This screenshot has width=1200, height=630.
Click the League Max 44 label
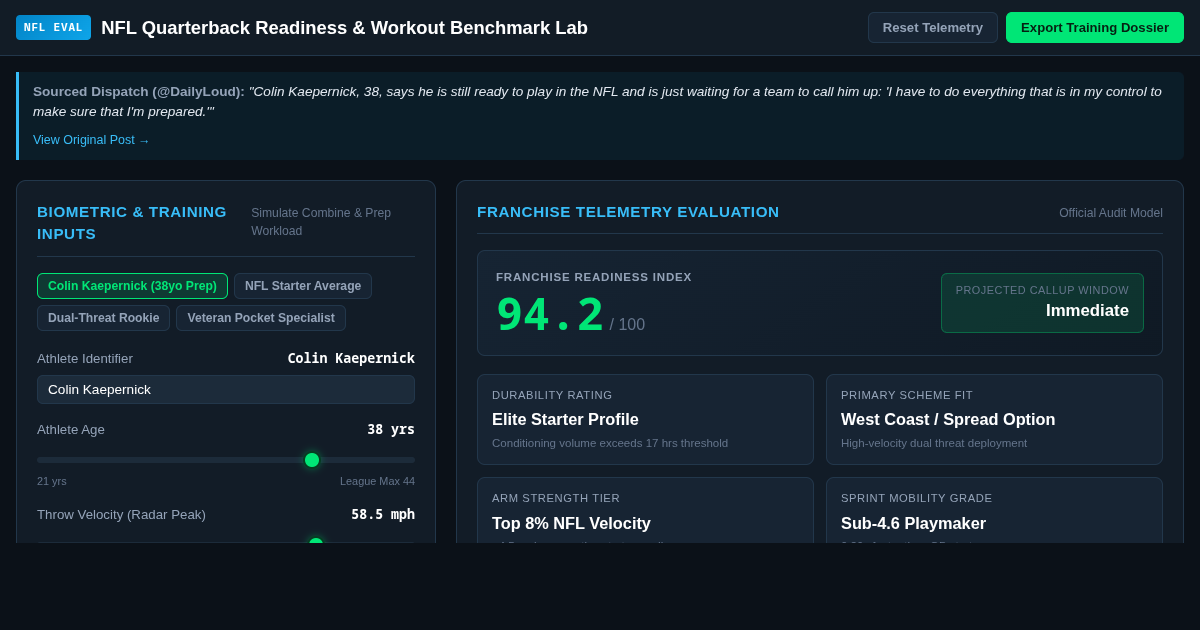[x=377, y=481]
